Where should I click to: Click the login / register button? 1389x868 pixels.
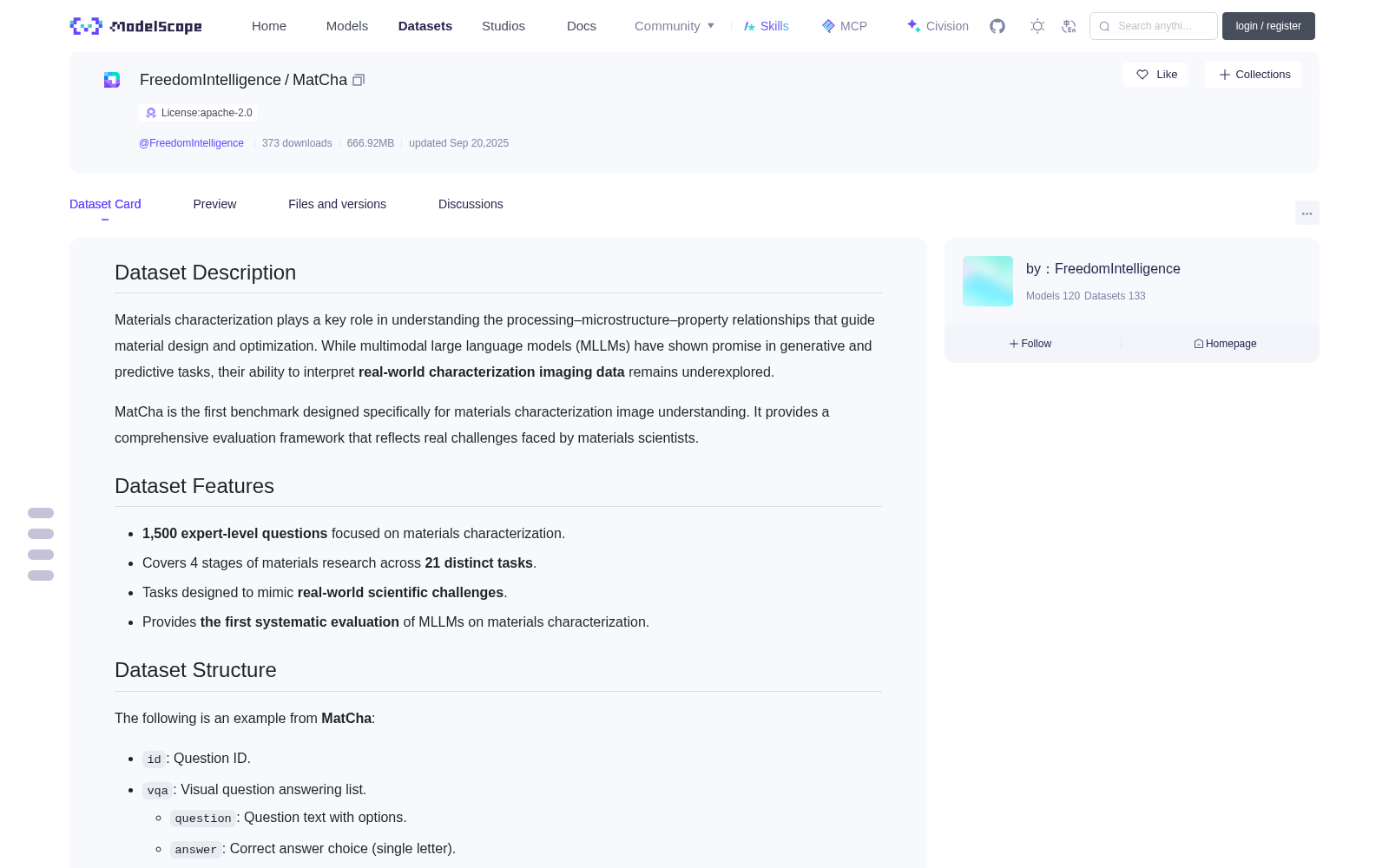[x=1268, y=26]
